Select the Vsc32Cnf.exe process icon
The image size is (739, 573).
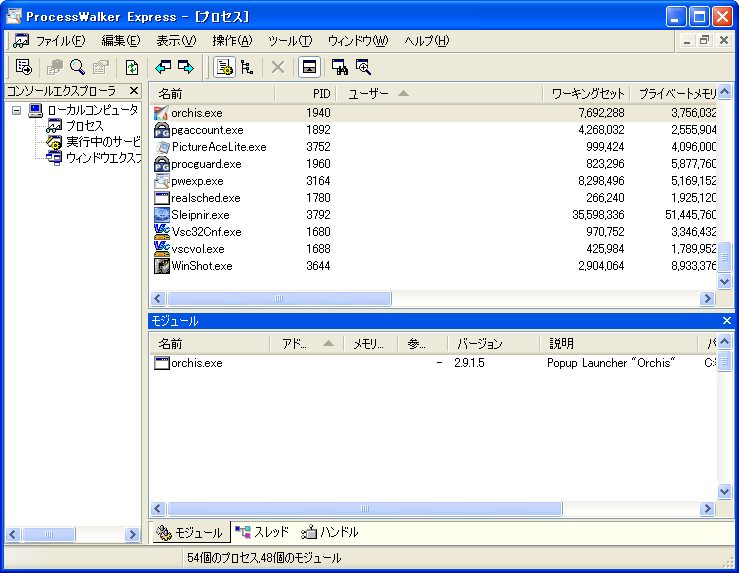[x=161, y=232]
